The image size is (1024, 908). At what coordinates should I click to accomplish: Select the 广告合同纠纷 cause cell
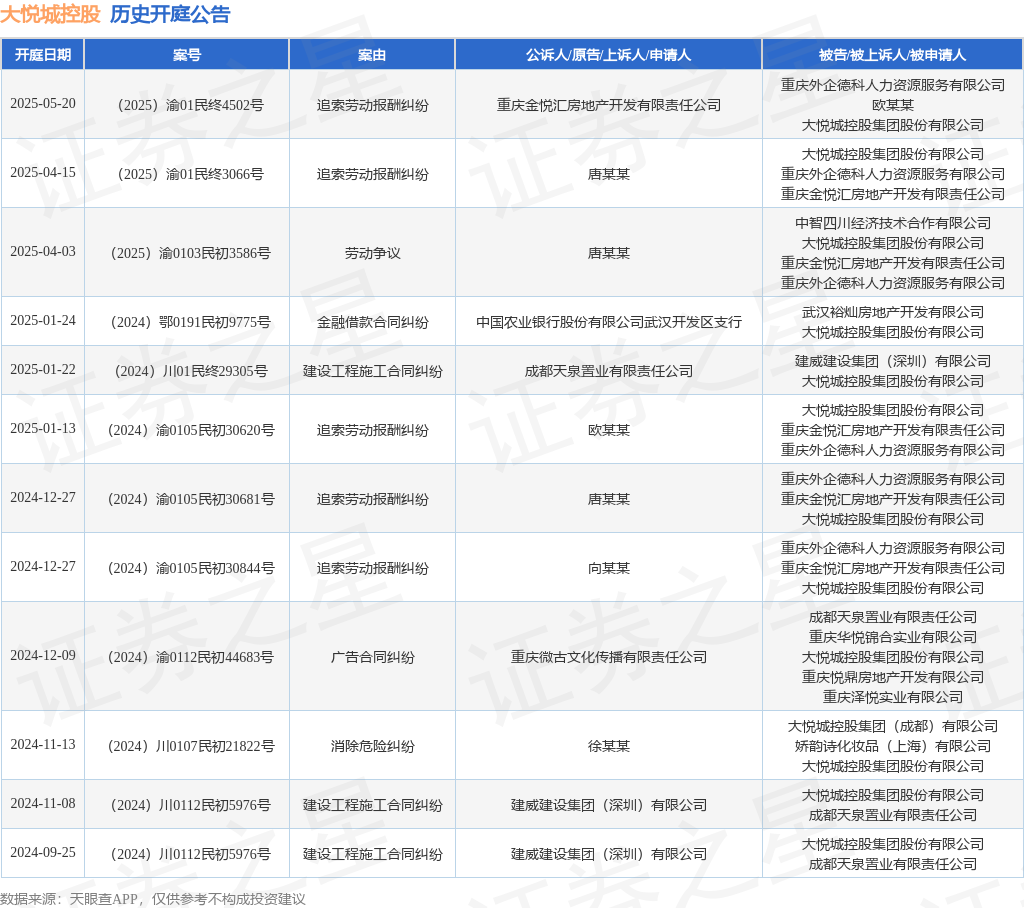(x=372, y=657)
